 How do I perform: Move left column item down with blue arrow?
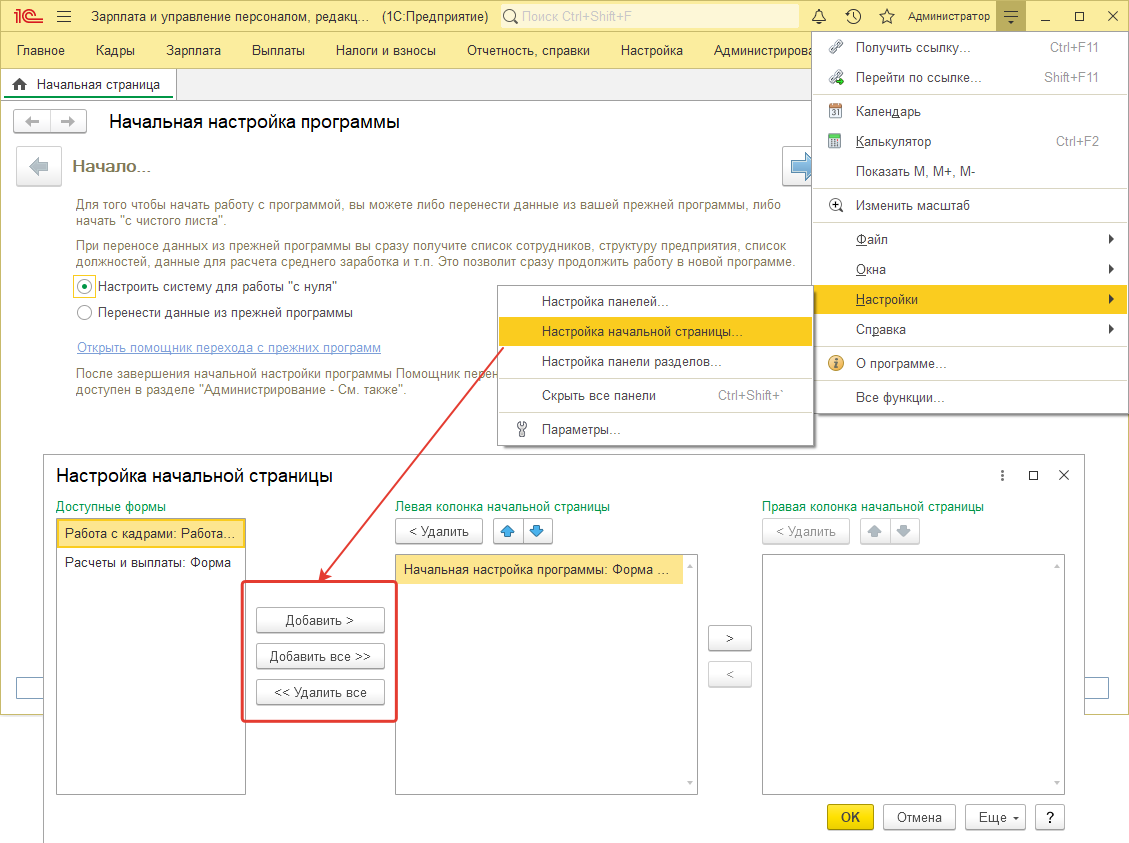(537, 531)
